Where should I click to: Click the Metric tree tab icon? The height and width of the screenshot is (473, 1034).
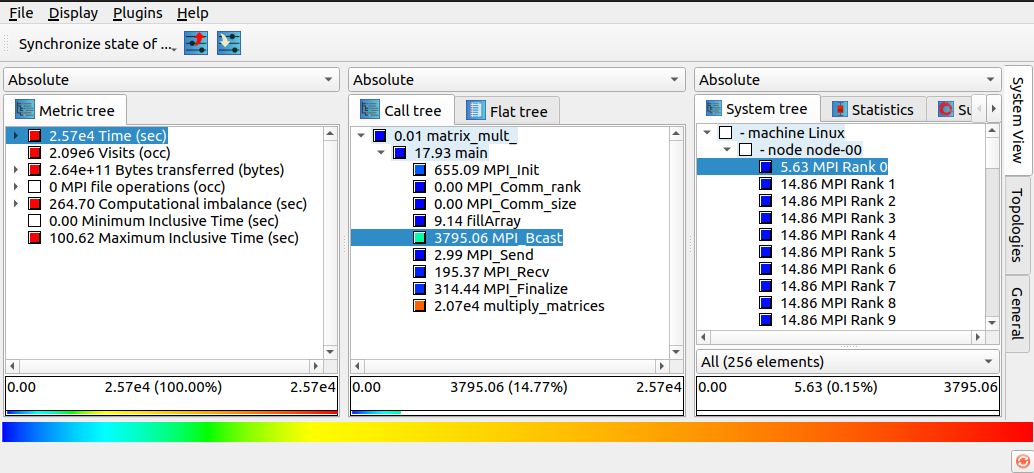(24, 110)
